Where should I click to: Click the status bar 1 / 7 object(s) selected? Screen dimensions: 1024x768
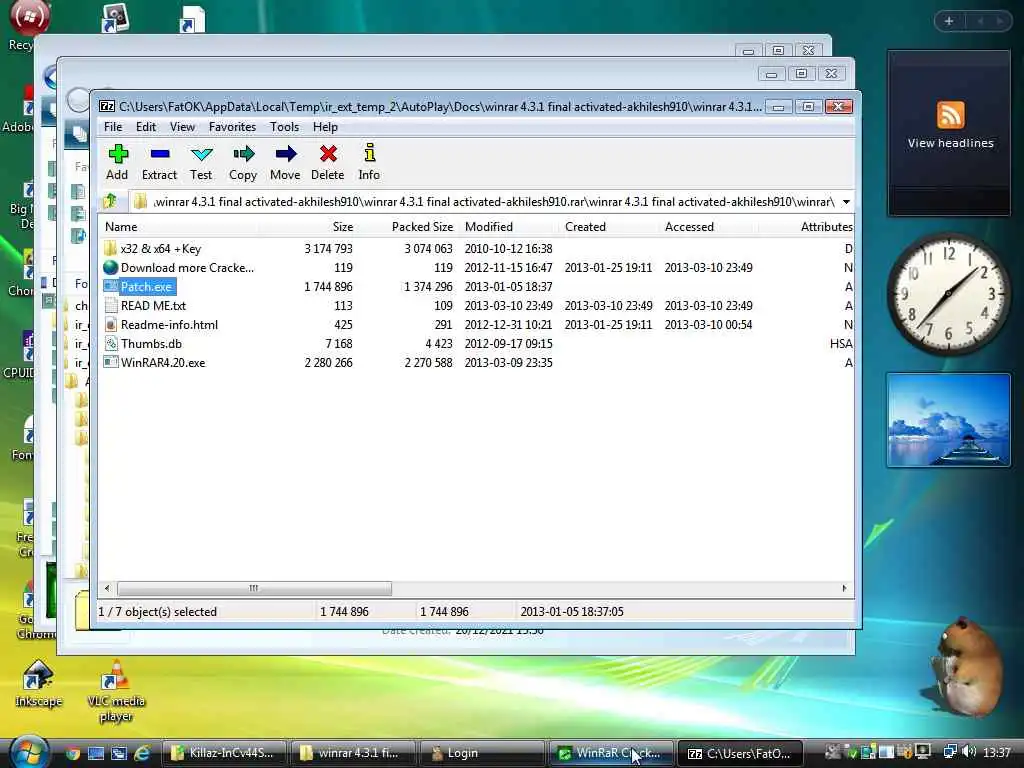pyautogui.click(x=157, y=611)
